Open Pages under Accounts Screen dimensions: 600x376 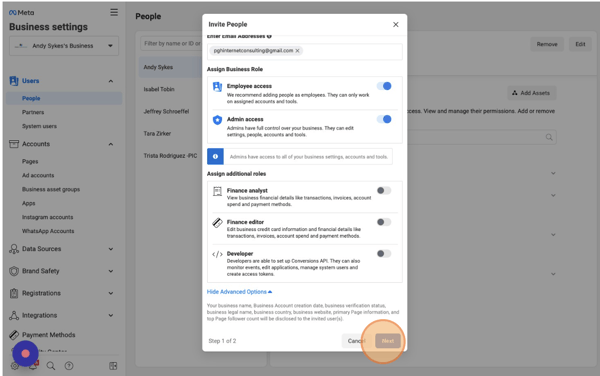30,161
